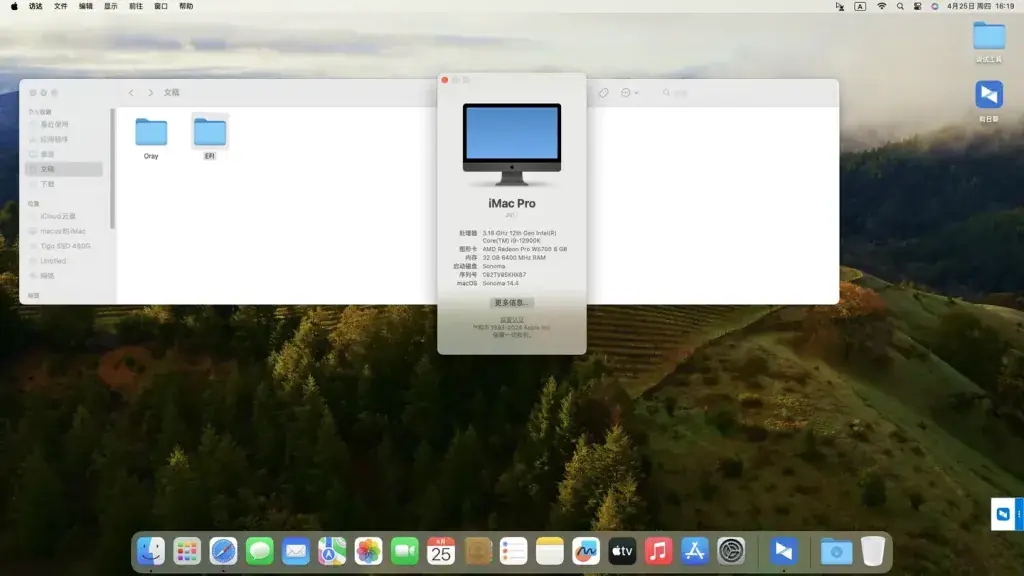Click the Siri icon in menu bar
The height and width of the screenshot is (576, 1024).
(935, 6)
